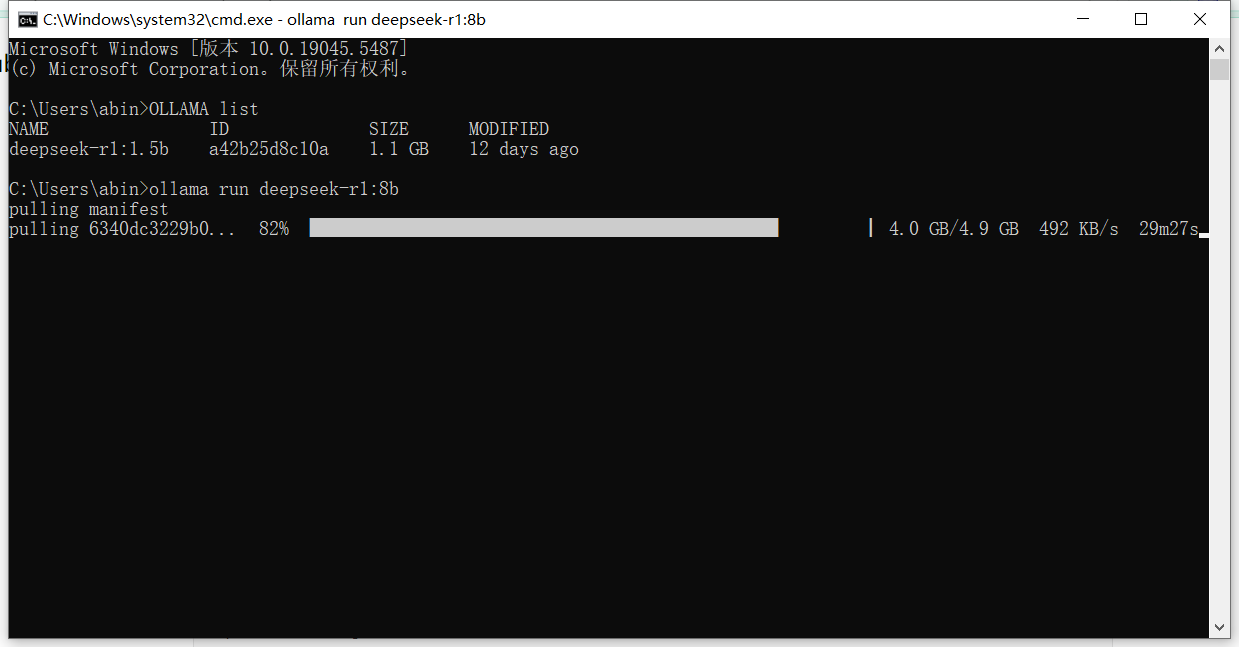
Task: Click the window title text 'ollama run deepseek-r1:8b'
Action: pos(387,19)
